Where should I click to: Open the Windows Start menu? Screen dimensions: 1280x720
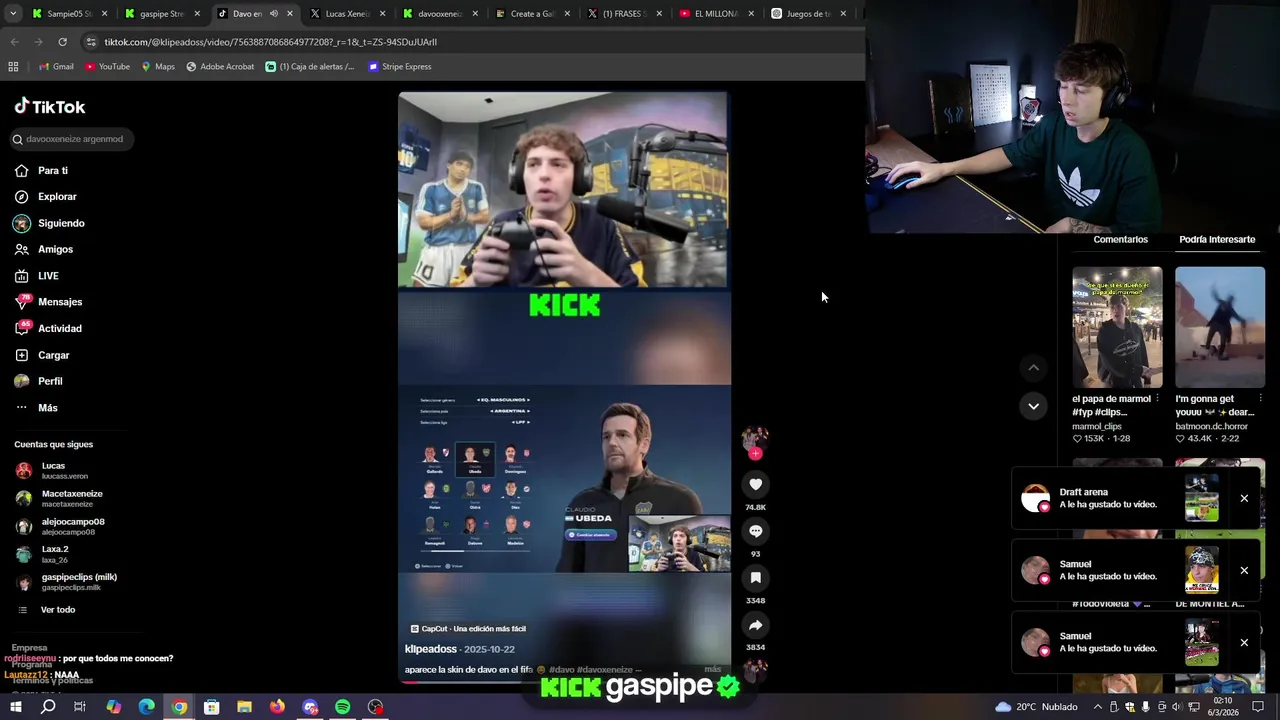(15, 707)
